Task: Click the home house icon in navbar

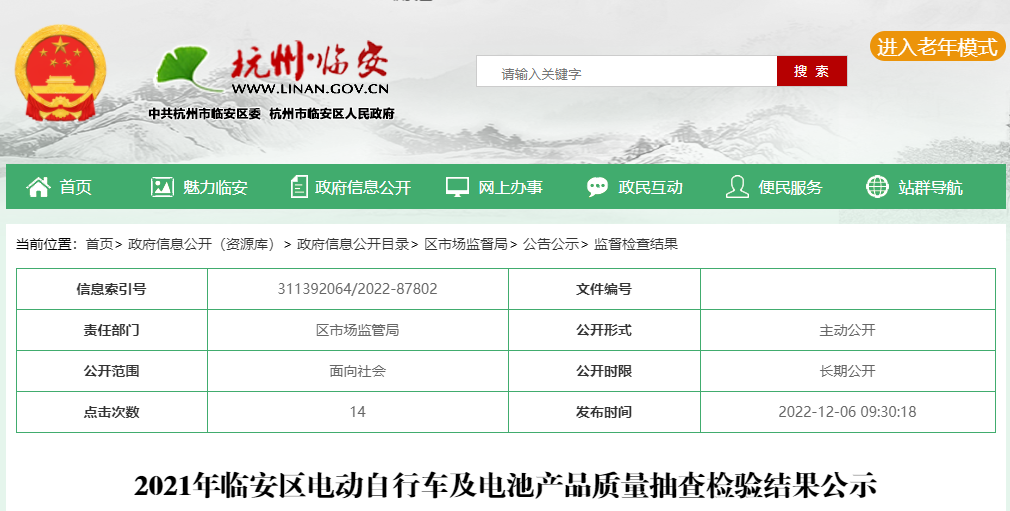Action: point(38,187)
